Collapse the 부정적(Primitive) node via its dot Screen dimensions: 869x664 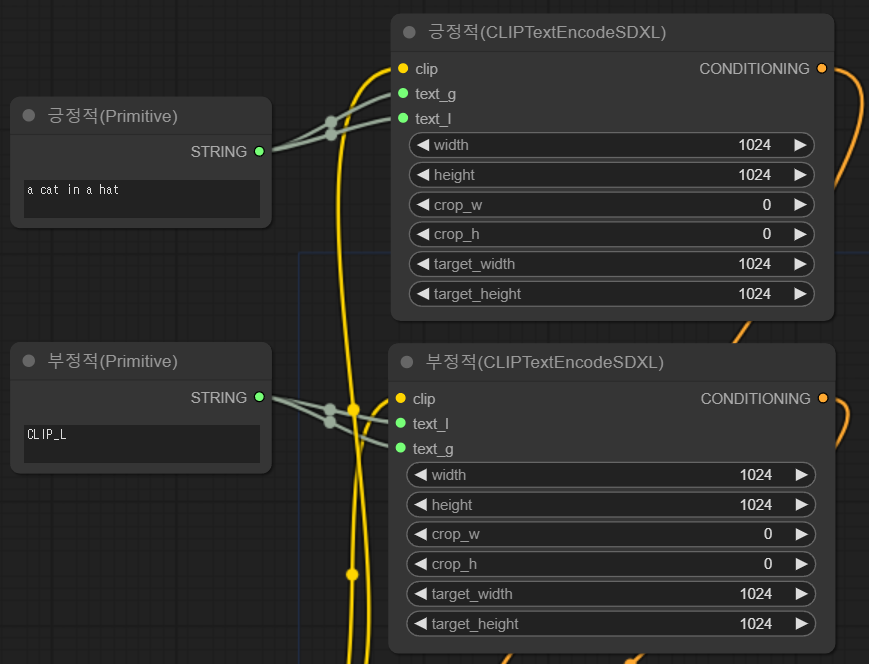coord(29,361)
